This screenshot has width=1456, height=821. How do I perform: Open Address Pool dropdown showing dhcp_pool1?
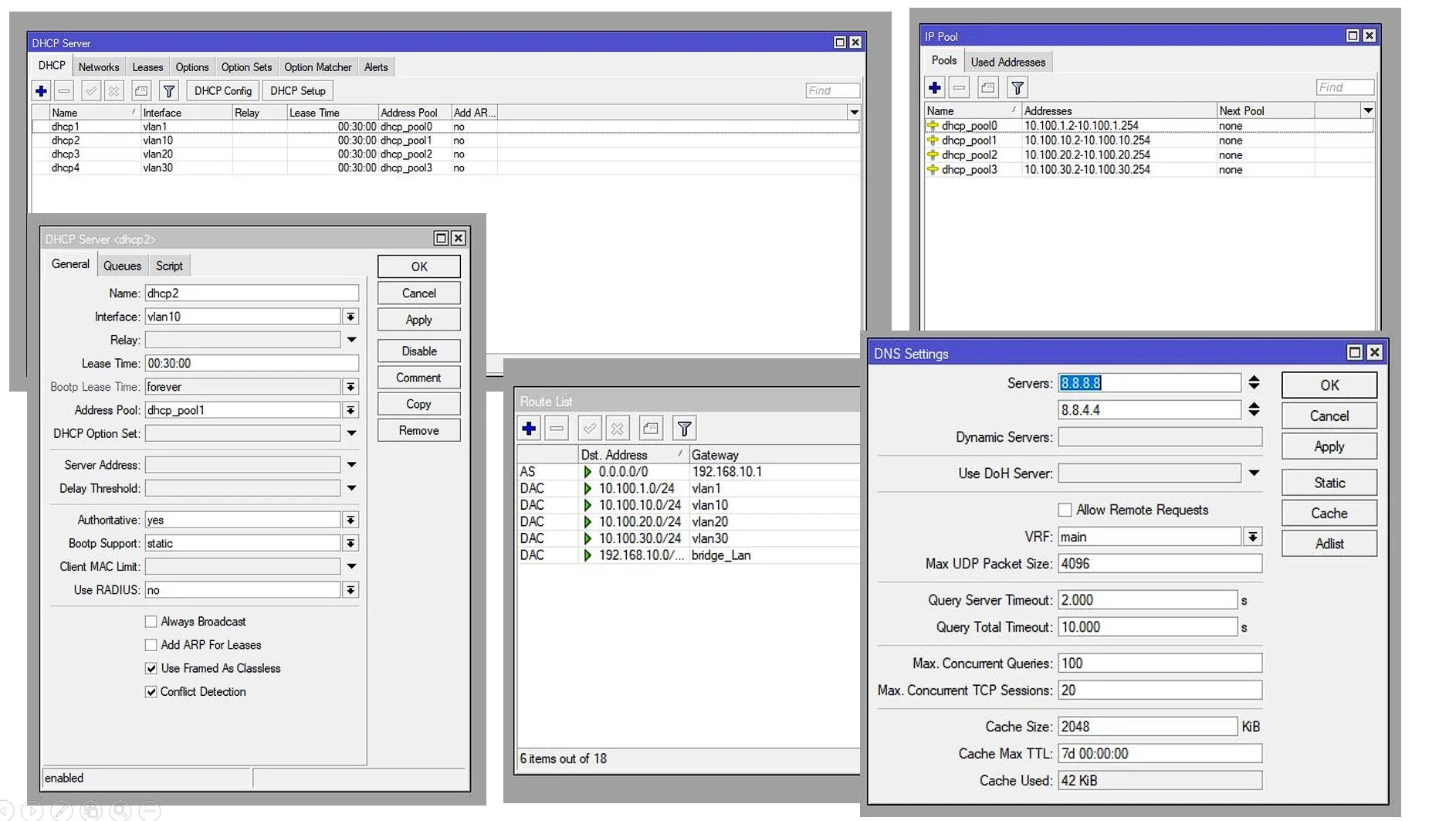tap(350, 410)
